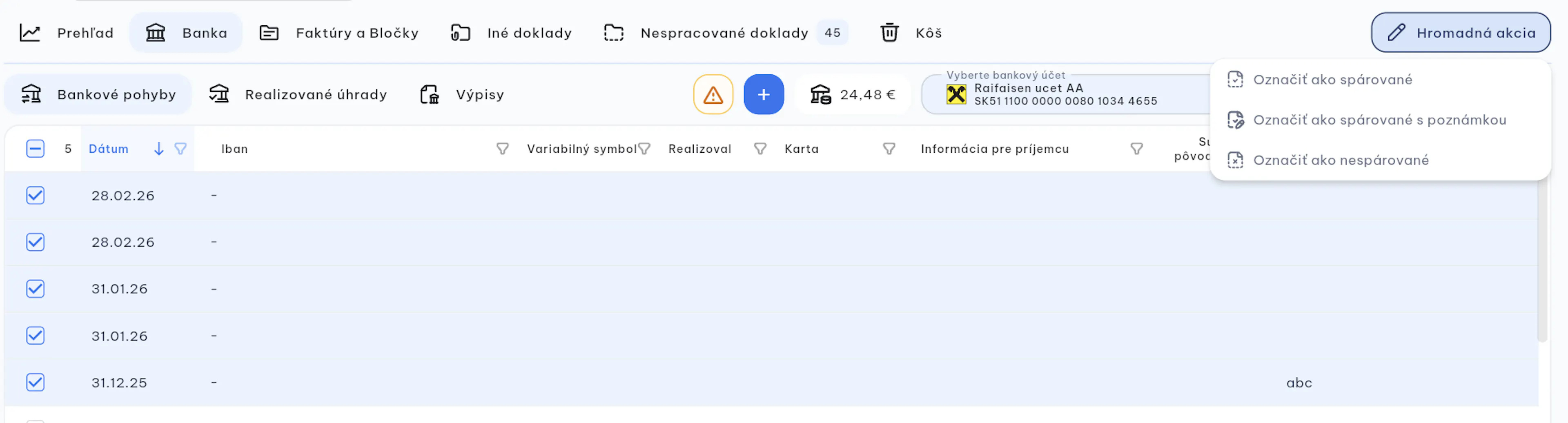Click the Karta column filter funnel
The image size is (1568, 423).
[889, 149]
